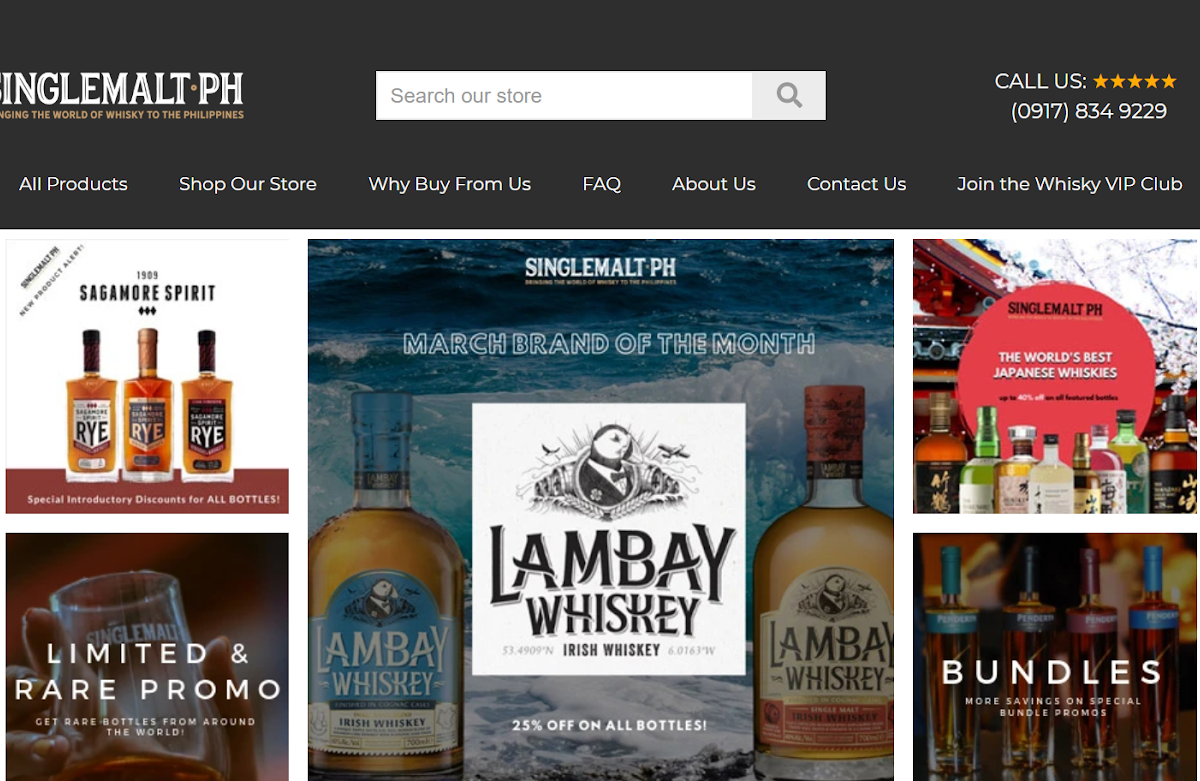
Task: Click the Lambay Whiskey center label card
Action: pos(608,538)
